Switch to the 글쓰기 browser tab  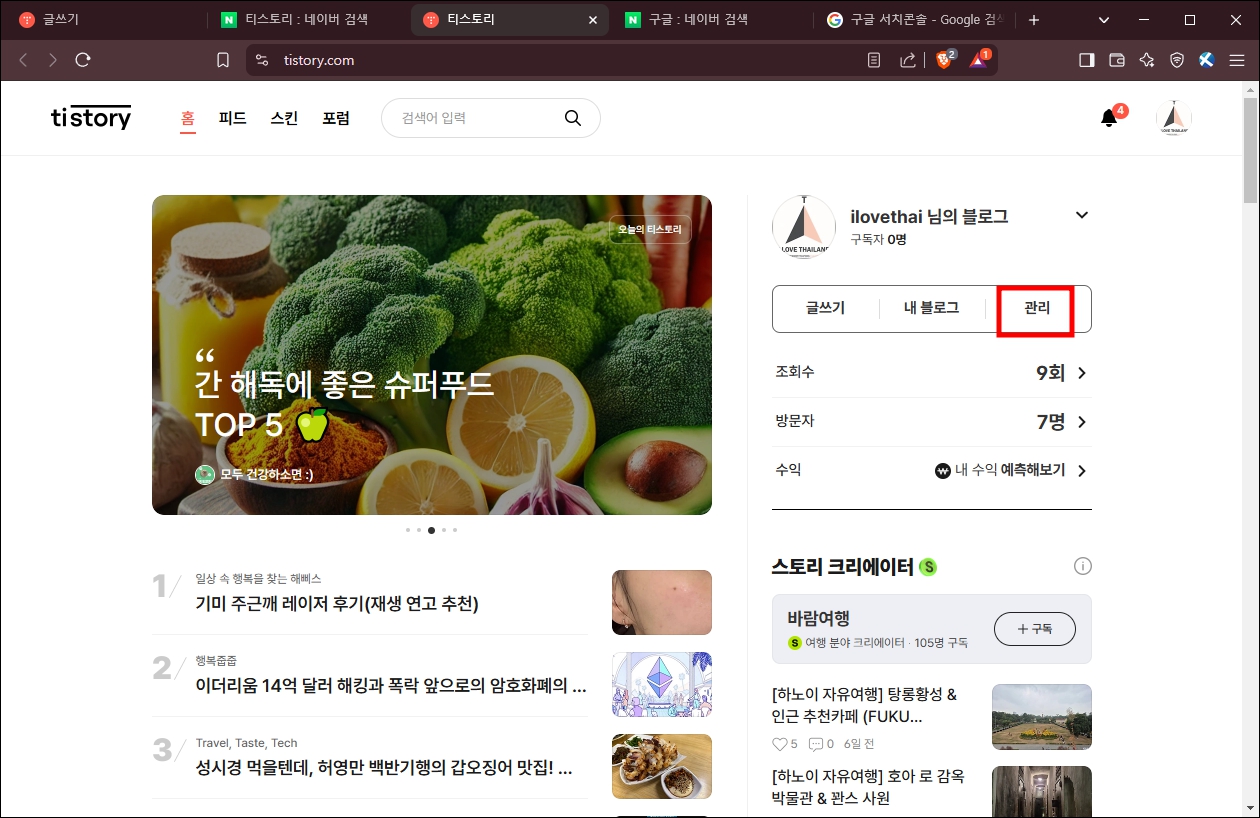click(105, 20)
